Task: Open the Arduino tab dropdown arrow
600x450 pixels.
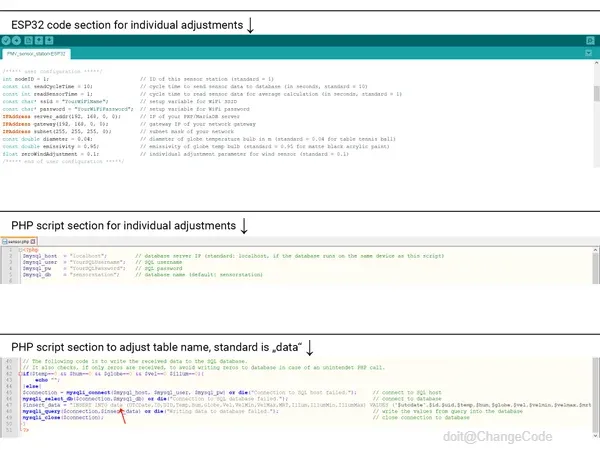Action: 589,53
